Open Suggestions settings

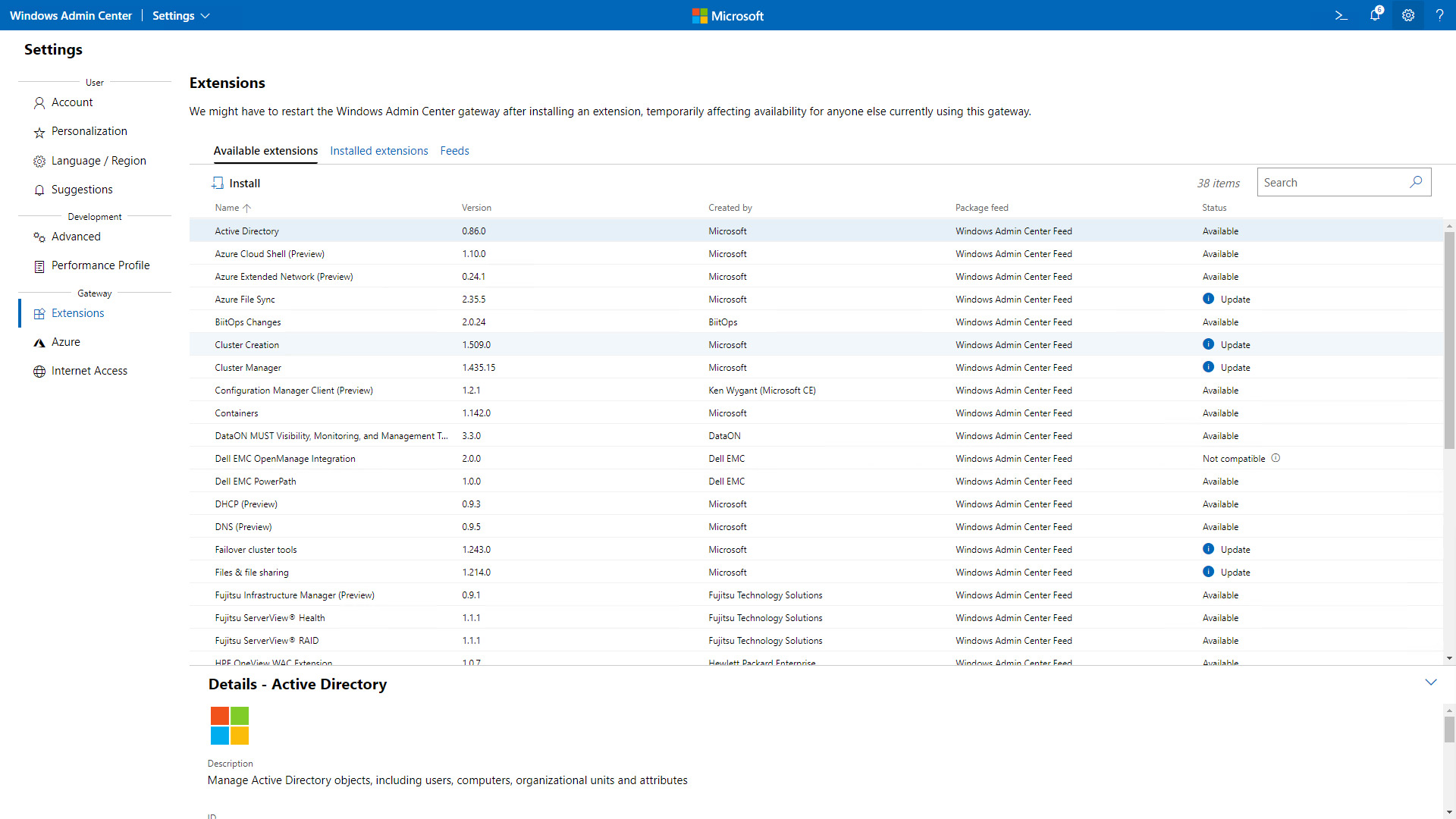82,190
